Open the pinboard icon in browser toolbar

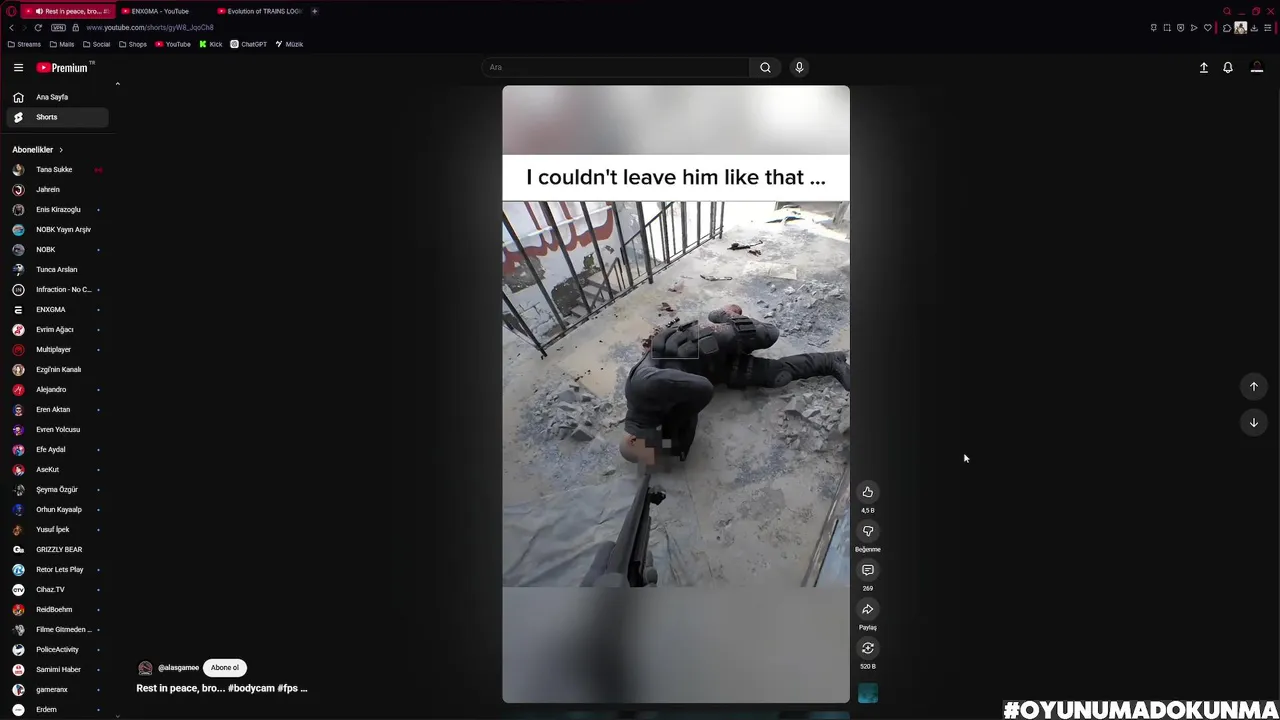coord(1153,28)
